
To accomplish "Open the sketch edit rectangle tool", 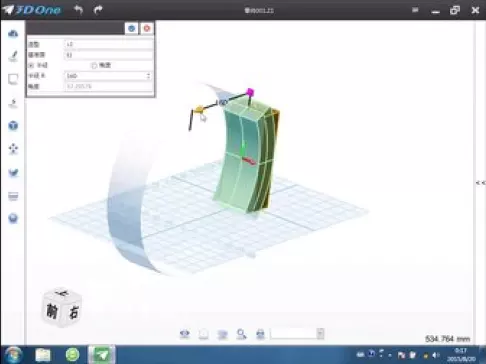I will pos(13,79).
